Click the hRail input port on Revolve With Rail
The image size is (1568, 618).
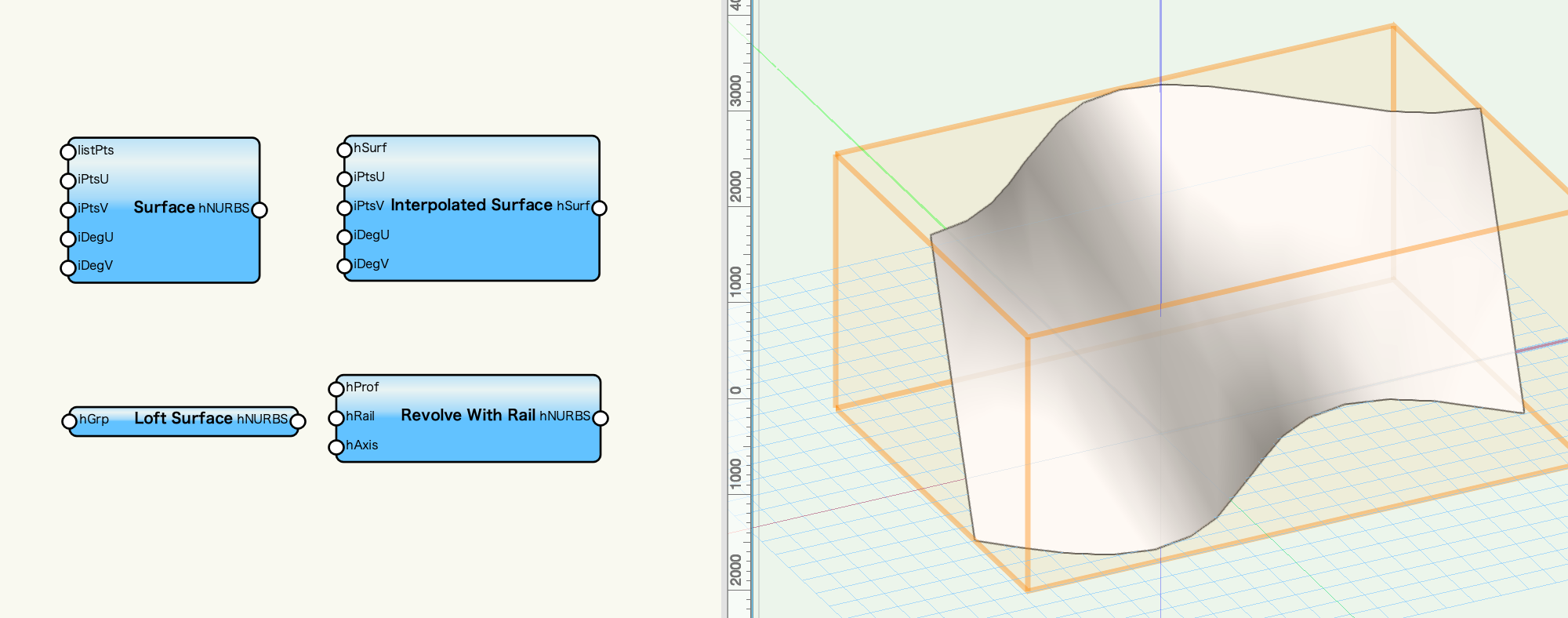coord(336,417)
